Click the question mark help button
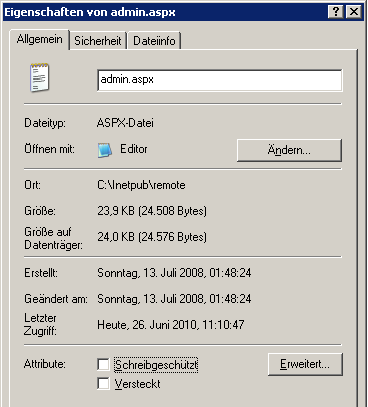 tap(336, 12)
